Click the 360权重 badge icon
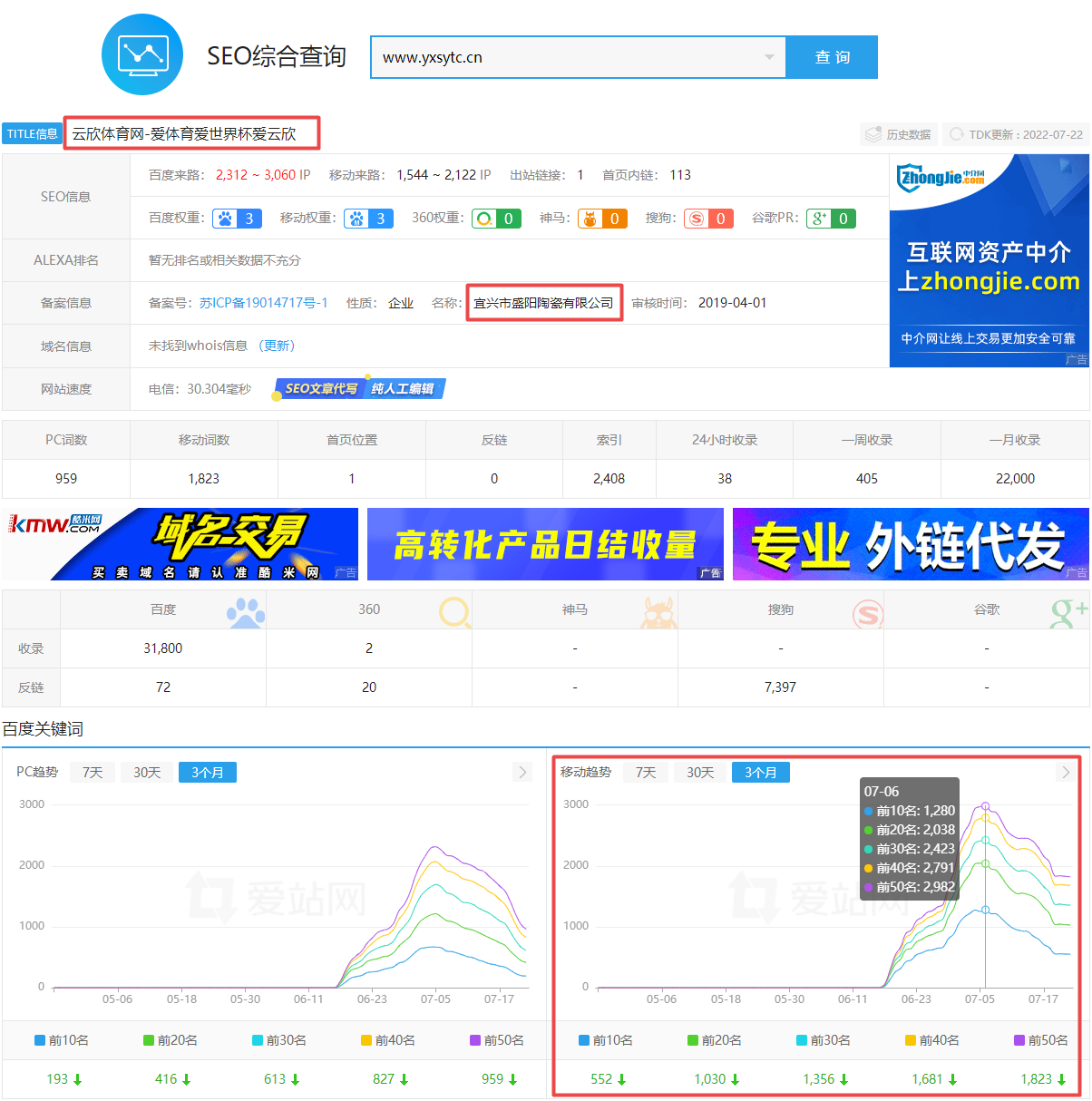Viewport: 1092px width, 1101px height. point(496,219)
